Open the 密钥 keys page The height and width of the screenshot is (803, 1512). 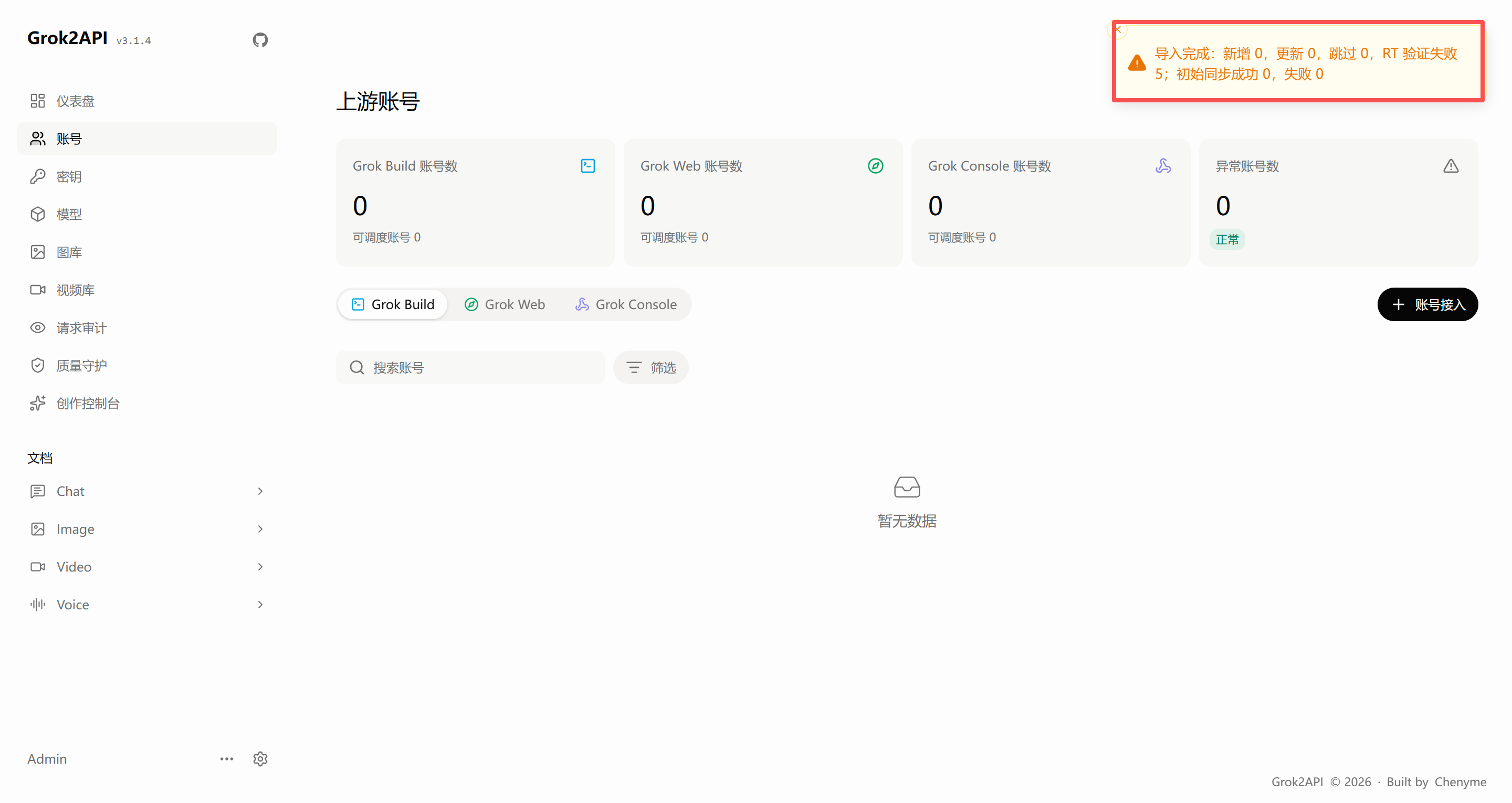pos(147,177)
